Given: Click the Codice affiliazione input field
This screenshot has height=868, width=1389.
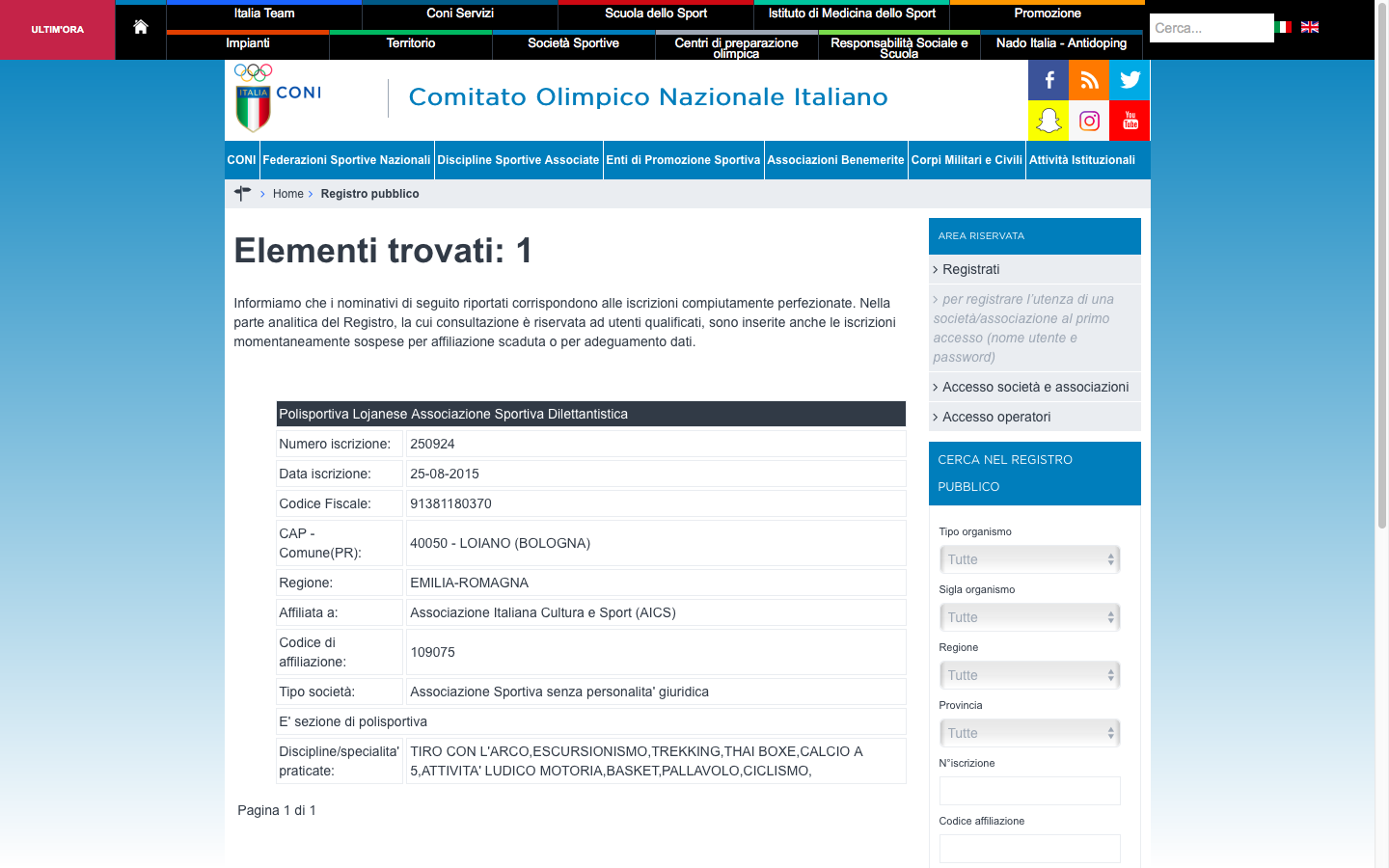Looking at the screenshot, I should (x=1029, y=849).
